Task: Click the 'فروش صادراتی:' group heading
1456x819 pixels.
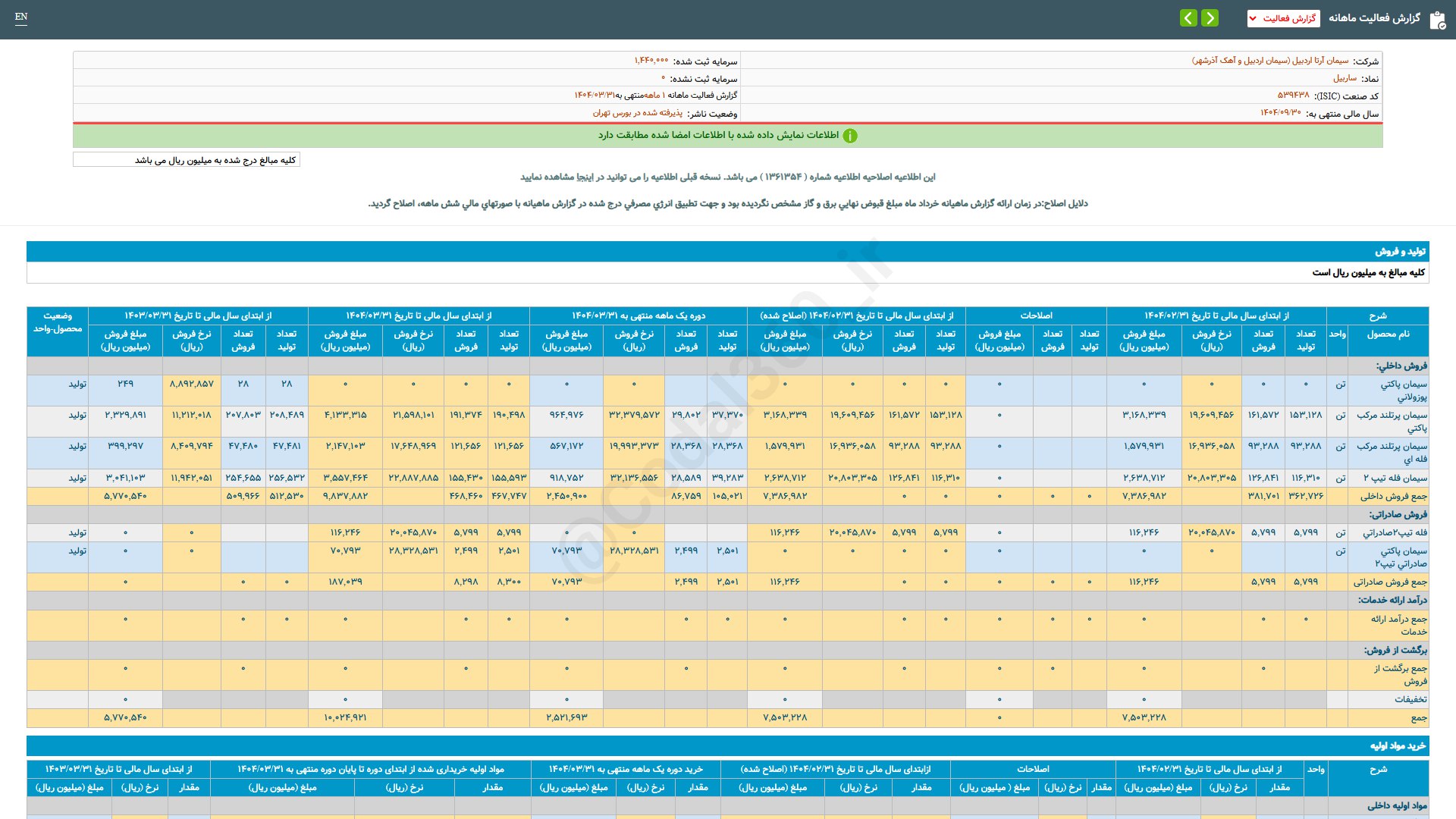Action: pyautogui.click(x=1398, y=514)
